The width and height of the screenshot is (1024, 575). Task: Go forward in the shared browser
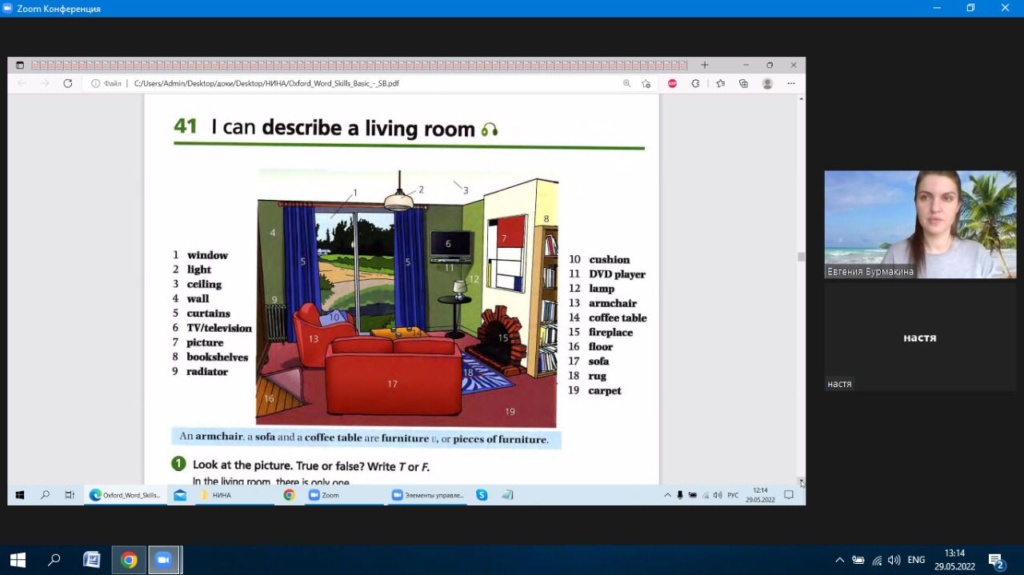(44, 84)
